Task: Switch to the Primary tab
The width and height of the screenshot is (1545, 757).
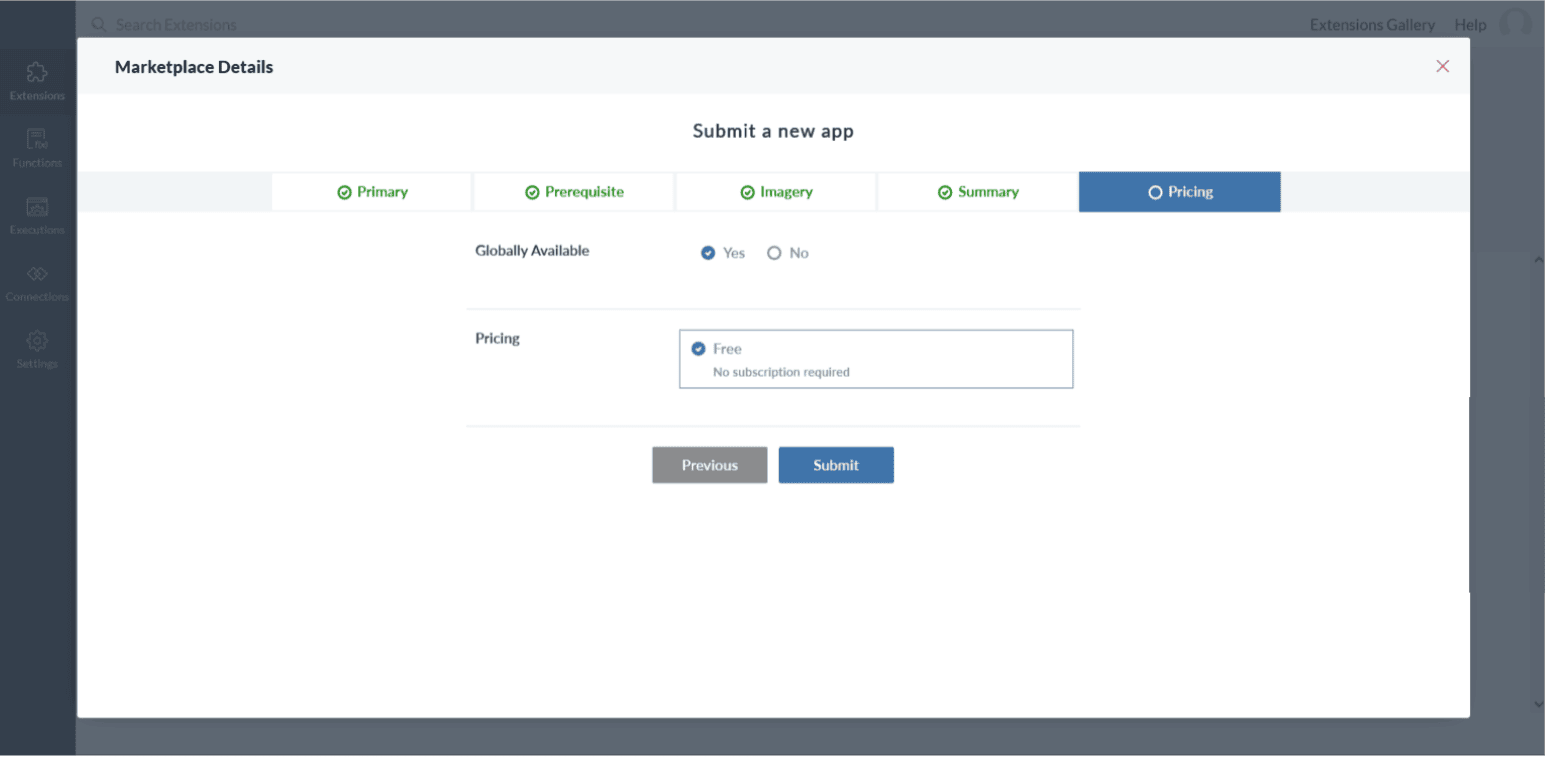Action: pos(371,191)
